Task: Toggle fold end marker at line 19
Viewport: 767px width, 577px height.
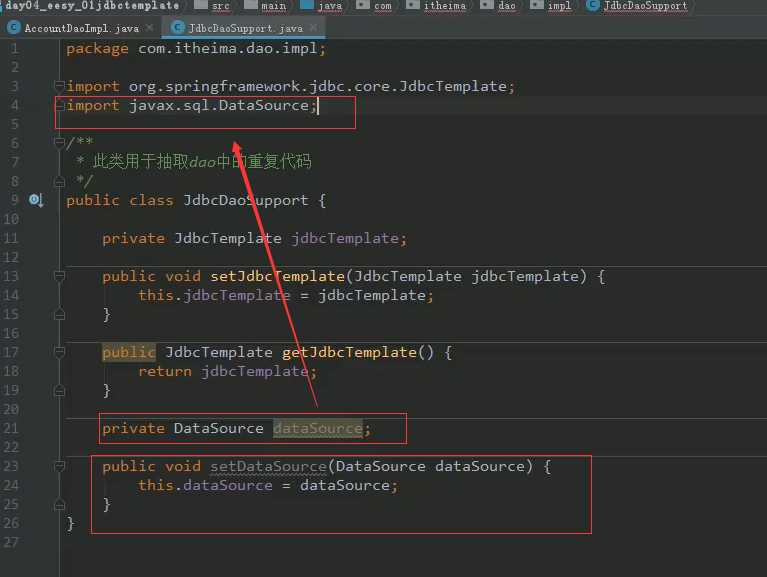Action: [x=59, y=390]
